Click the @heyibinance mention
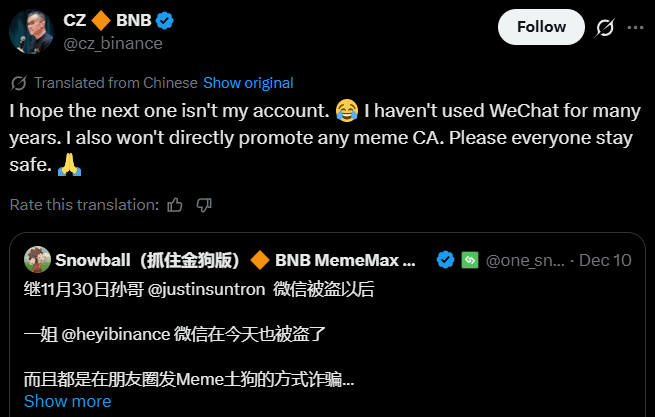The image size is (655, 417). click(113, 335)
